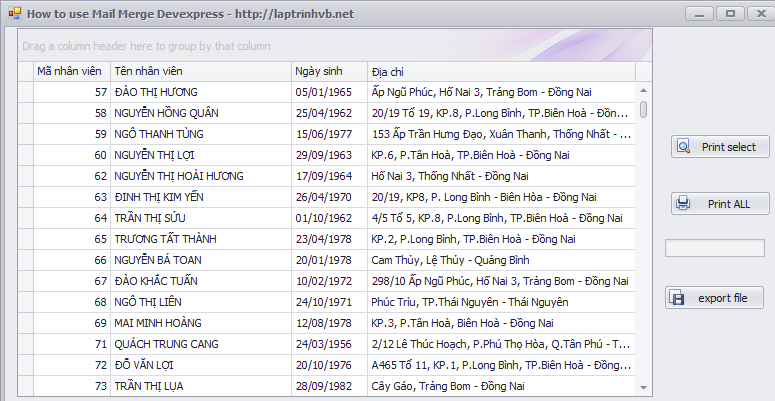This screenshot has width=775, height=401.
Task: Select the cell 'QUÁCH TRUNG CANG'
Action: click(x=201, y=344)
